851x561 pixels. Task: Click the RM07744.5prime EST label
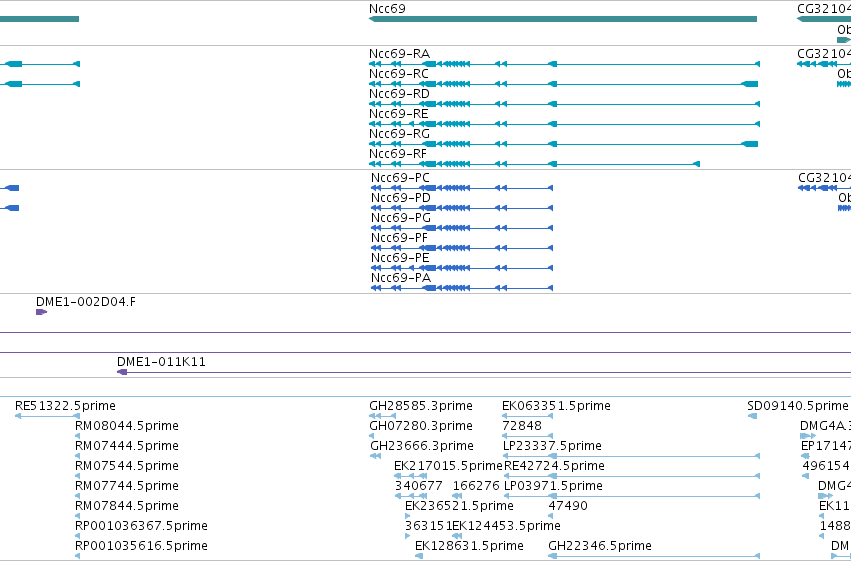tap(127, 486)
